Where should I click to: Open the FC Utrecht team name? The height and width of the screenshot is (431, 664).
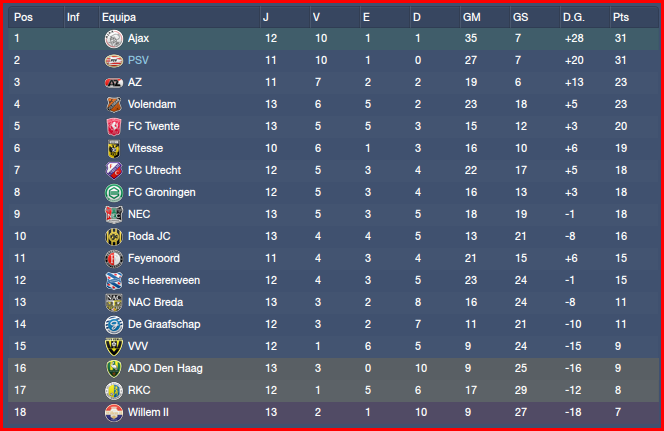(154, 170)
